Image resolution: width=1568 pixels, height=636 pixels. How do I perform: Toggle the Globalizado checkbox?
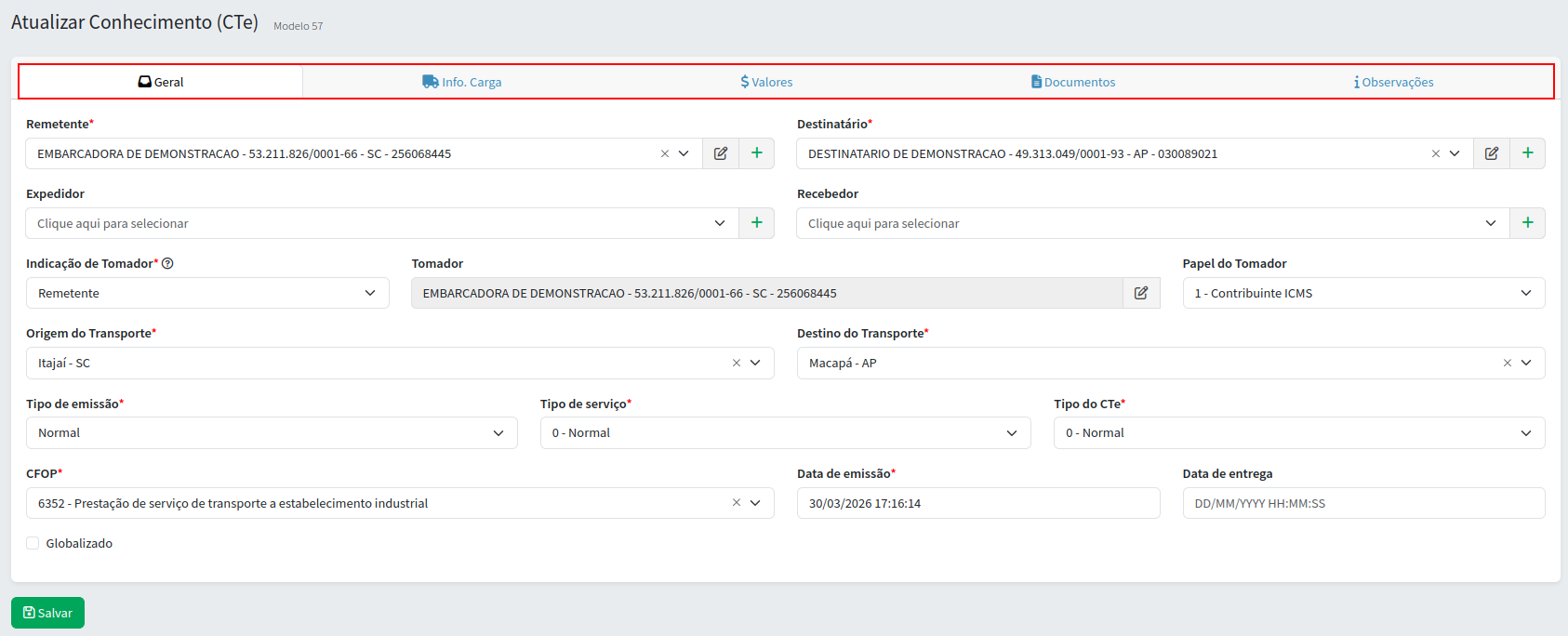[x=33, y=544]
